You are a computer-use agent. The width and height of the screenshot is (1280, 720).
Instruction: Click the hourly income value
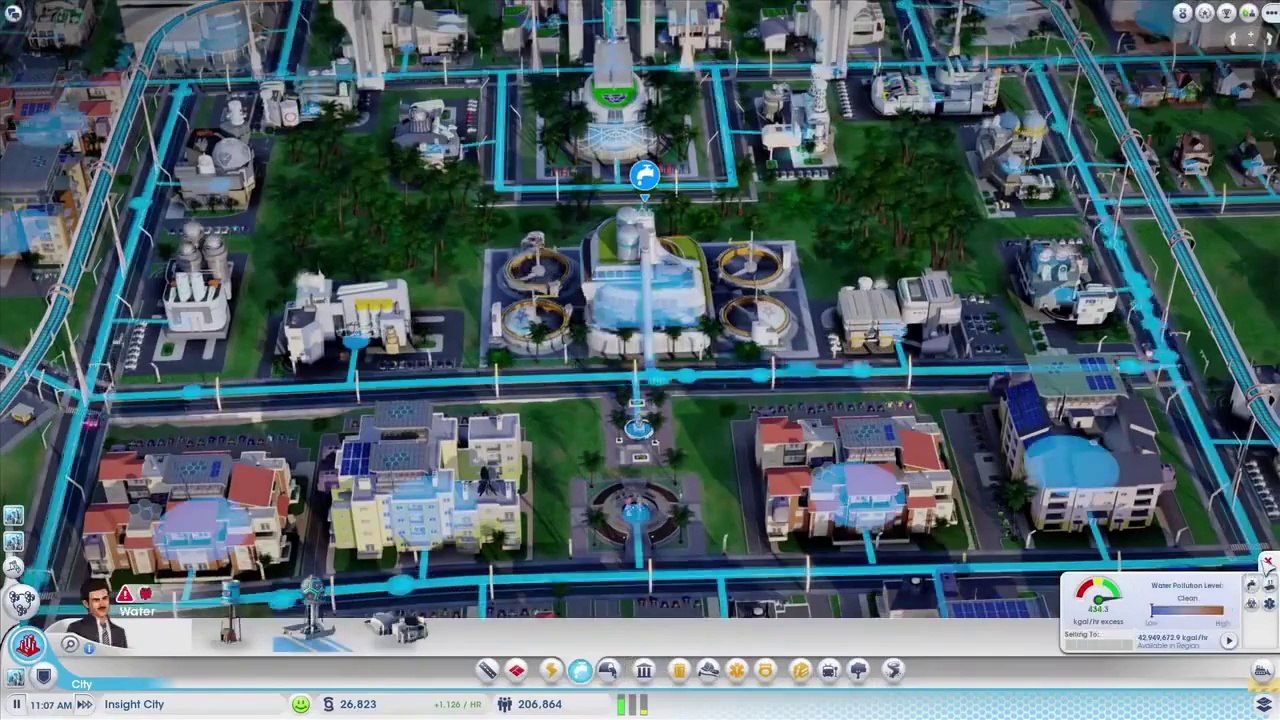(459, 704)
